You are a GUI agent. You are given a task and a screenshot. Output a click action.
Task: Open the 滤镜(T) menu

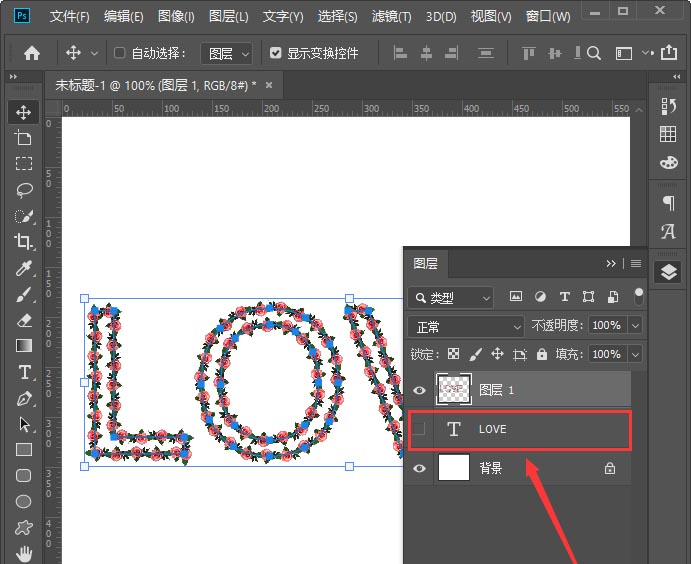point(391,17)
